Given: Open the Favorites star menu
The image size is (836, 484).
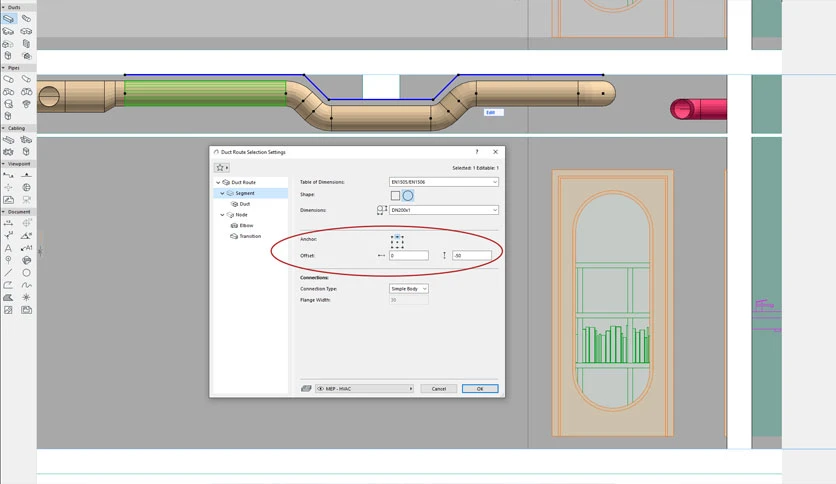Looking at the screenshot, I should coord(221,167).
